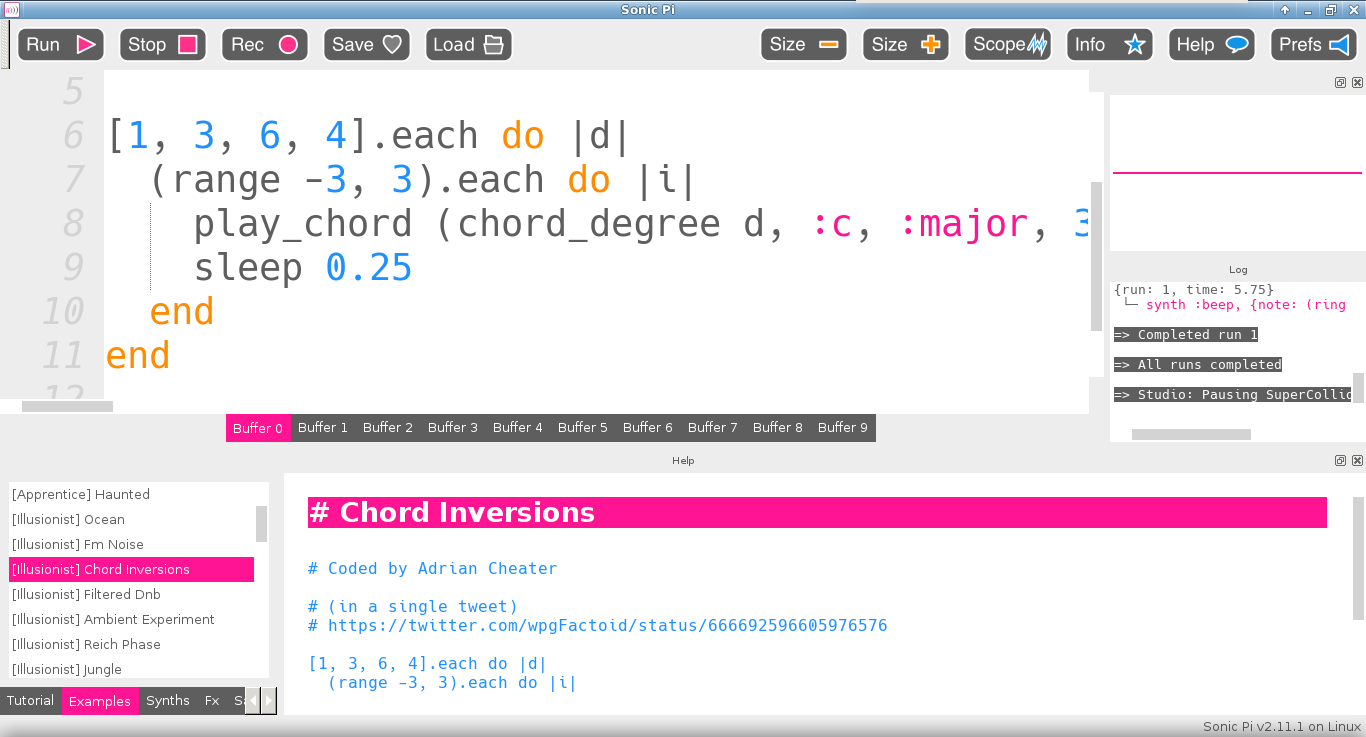Switch to Buffer 5 tab

(x=583, y=428)
